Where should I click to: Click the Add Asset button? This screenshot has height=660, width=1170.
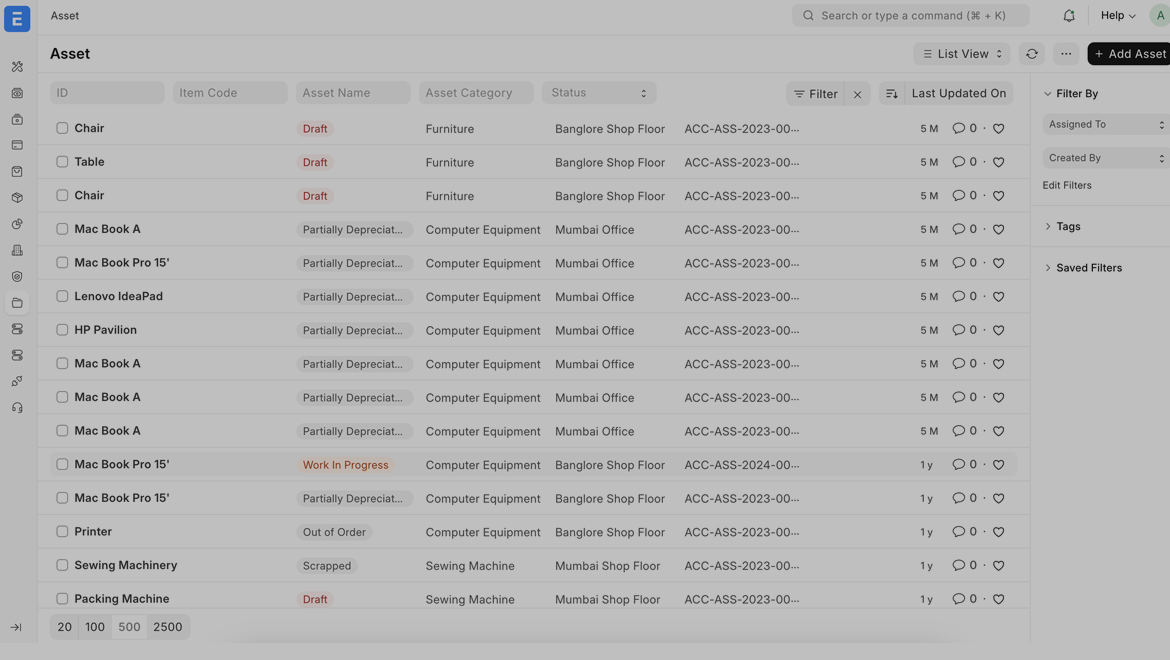click(1129, 54)
